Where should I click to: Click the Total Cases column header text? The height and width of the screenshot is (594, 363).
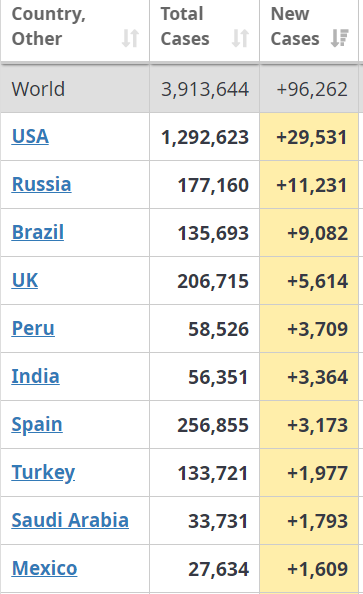185,27
